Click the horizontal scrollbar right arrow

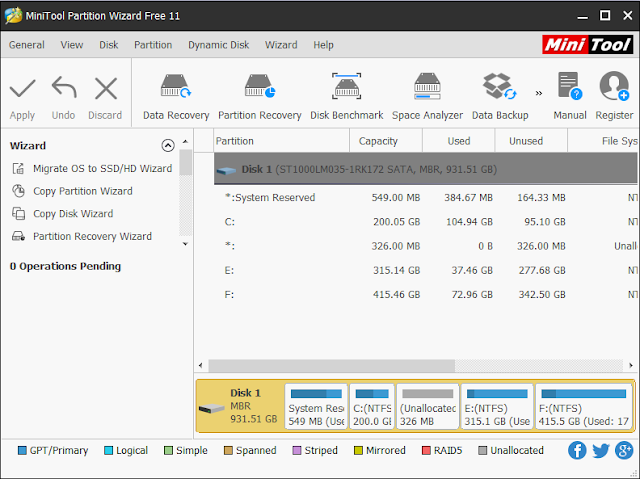click(631, 366)
